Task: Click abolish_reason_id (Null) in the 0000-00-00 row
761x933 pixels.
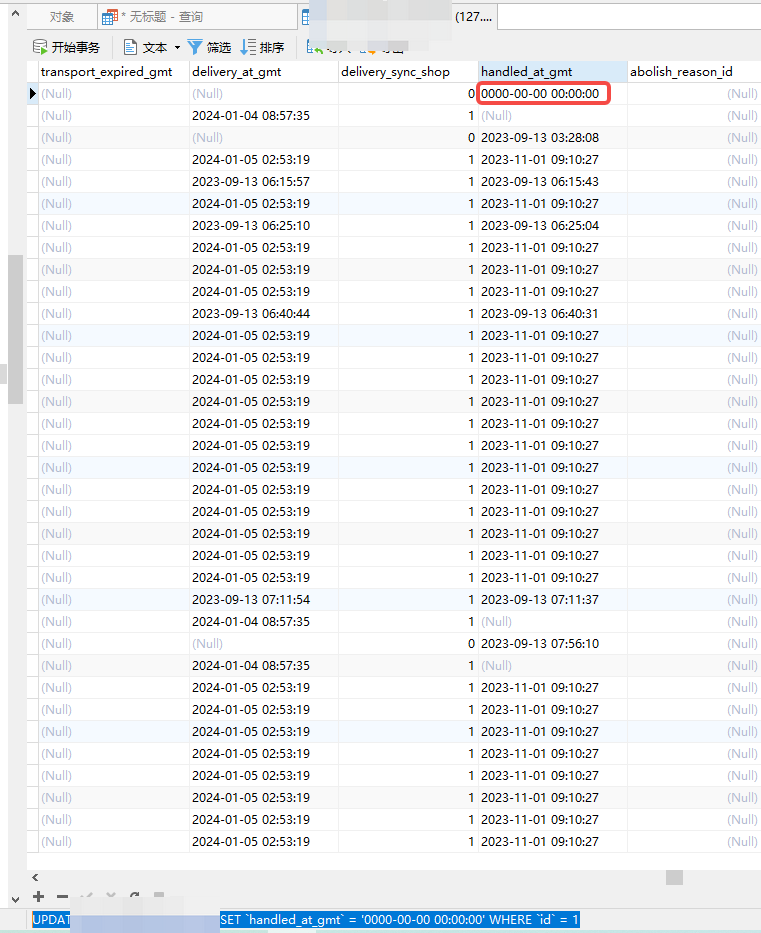Action: pos(694,93)
